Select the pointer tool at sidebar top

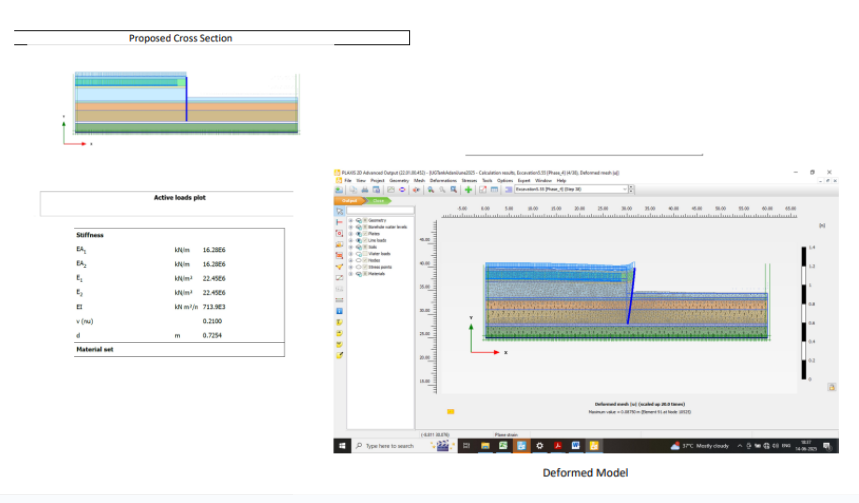(x=340, y=211)
